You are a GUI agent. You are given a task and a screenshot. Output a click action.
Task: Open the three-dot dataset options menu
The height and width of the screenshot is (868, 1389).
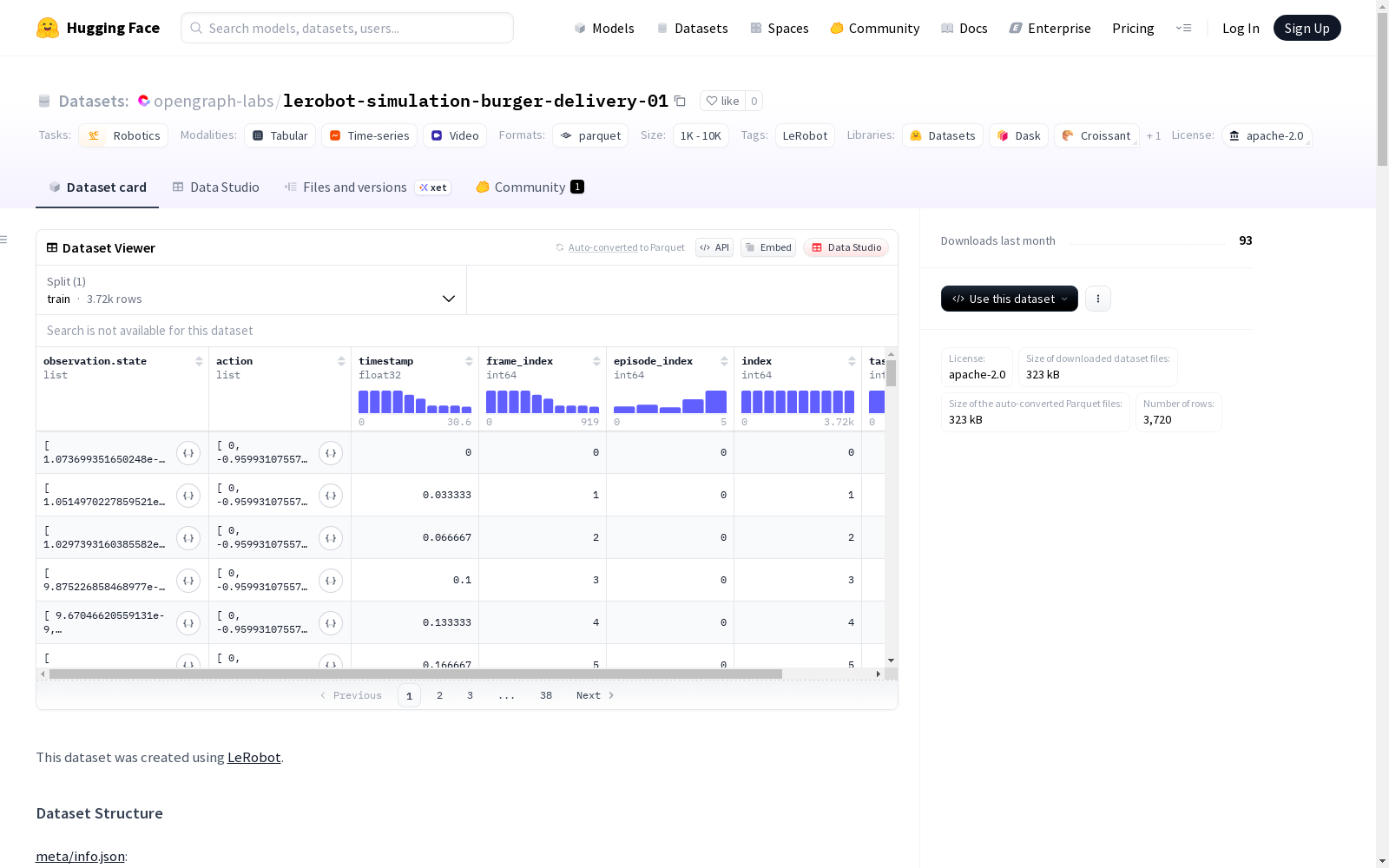point(1098,299)
